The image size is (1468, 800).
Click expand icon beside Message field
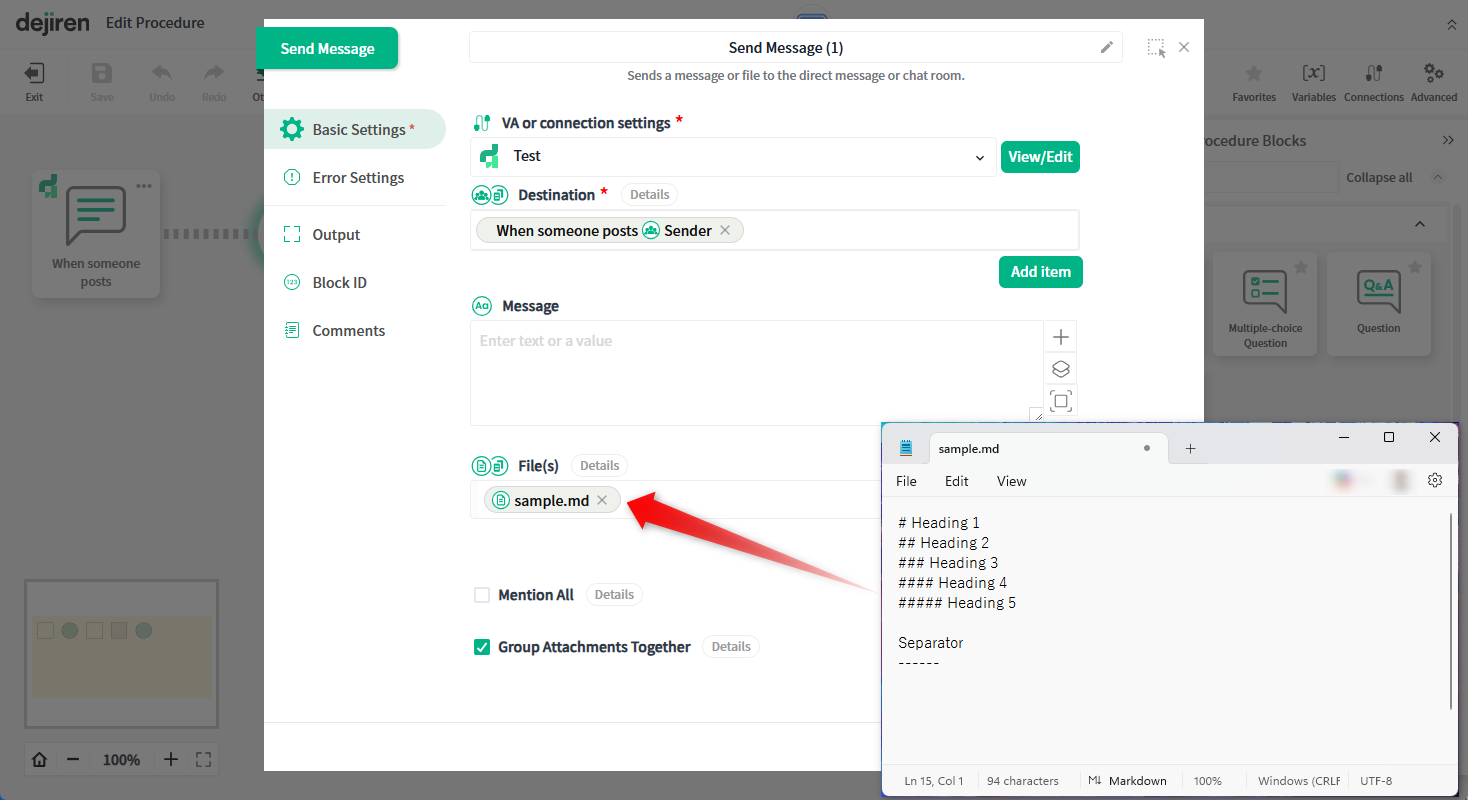(1061, 401)
